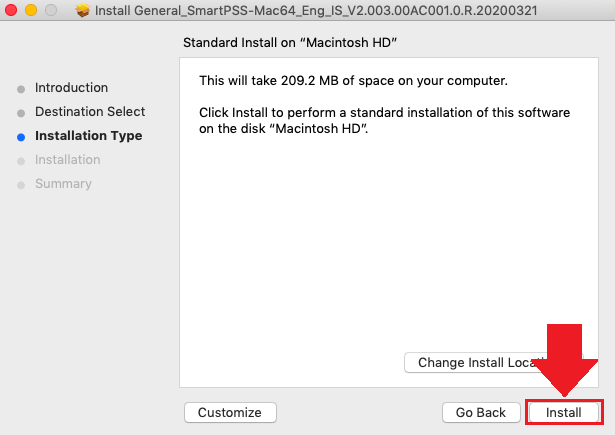
Task: Open the Customize options
Action: click(229, 412)
